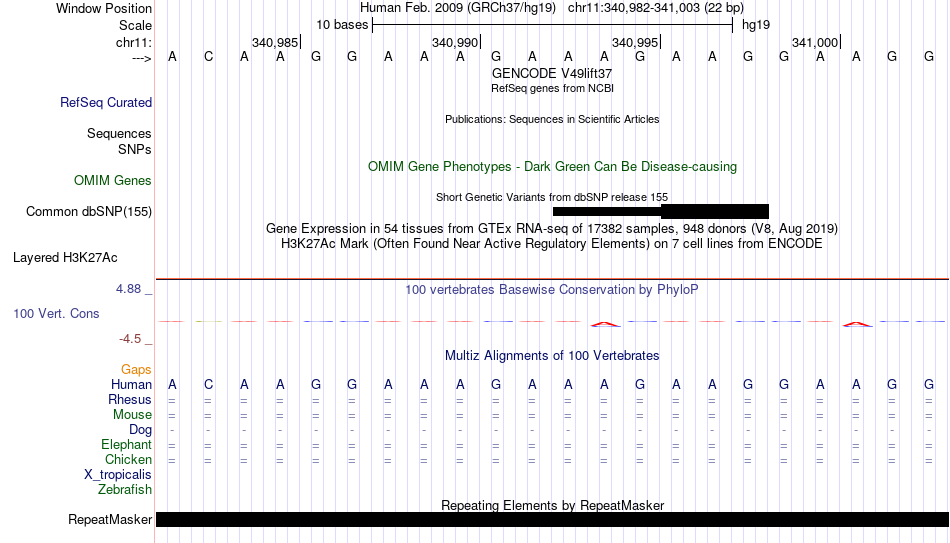Click the C base in the Human alignment row

click(208, 384)
